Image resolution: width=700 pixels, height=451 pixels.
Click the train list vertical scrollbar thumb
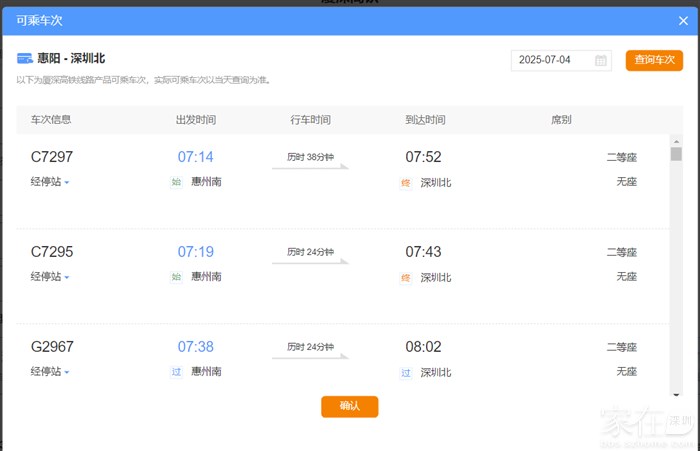tap(676, 153)
